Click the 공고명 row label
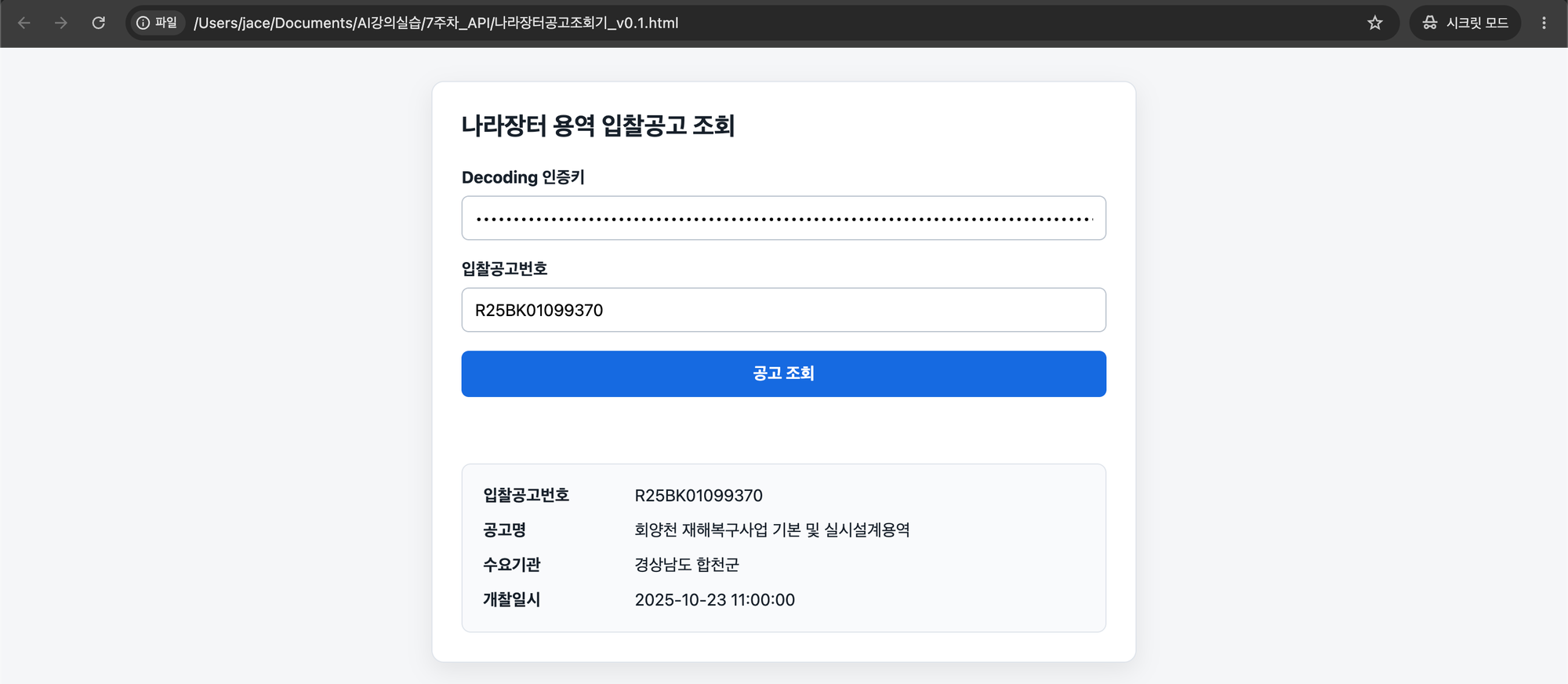This screenshot has height=684, width=1568. click(505, 530)
